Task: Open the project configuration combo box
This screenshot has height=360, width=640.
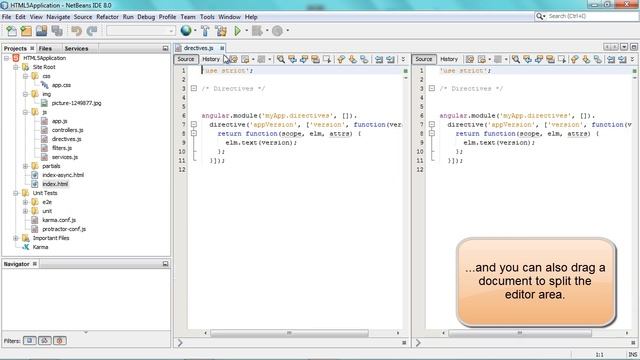Action: 141,31
